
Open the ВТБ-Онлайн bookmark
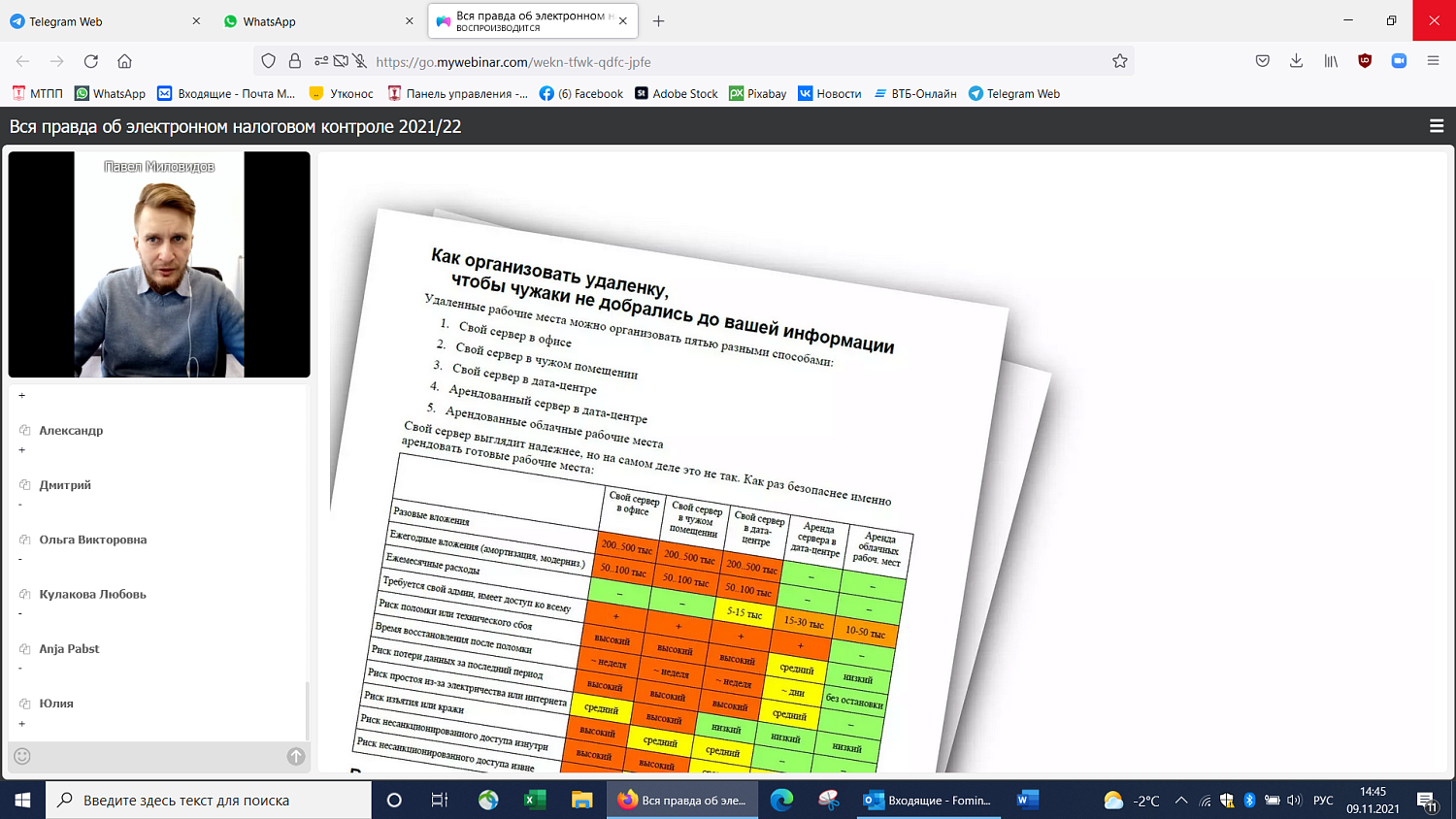pyautogui.click(x=915, y=93)
